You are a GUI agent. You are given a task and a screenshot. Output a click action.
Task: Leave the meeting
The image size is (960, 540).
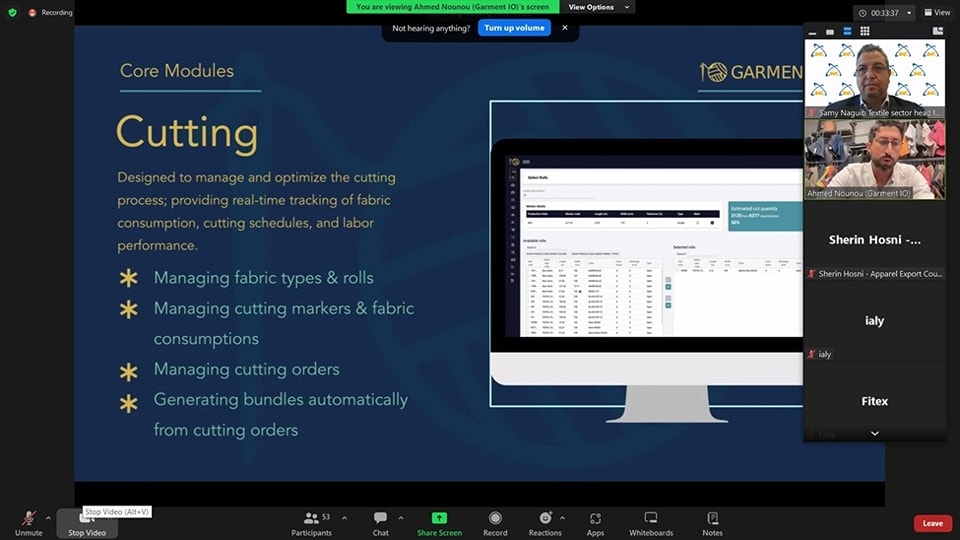[x=932, y=523]
